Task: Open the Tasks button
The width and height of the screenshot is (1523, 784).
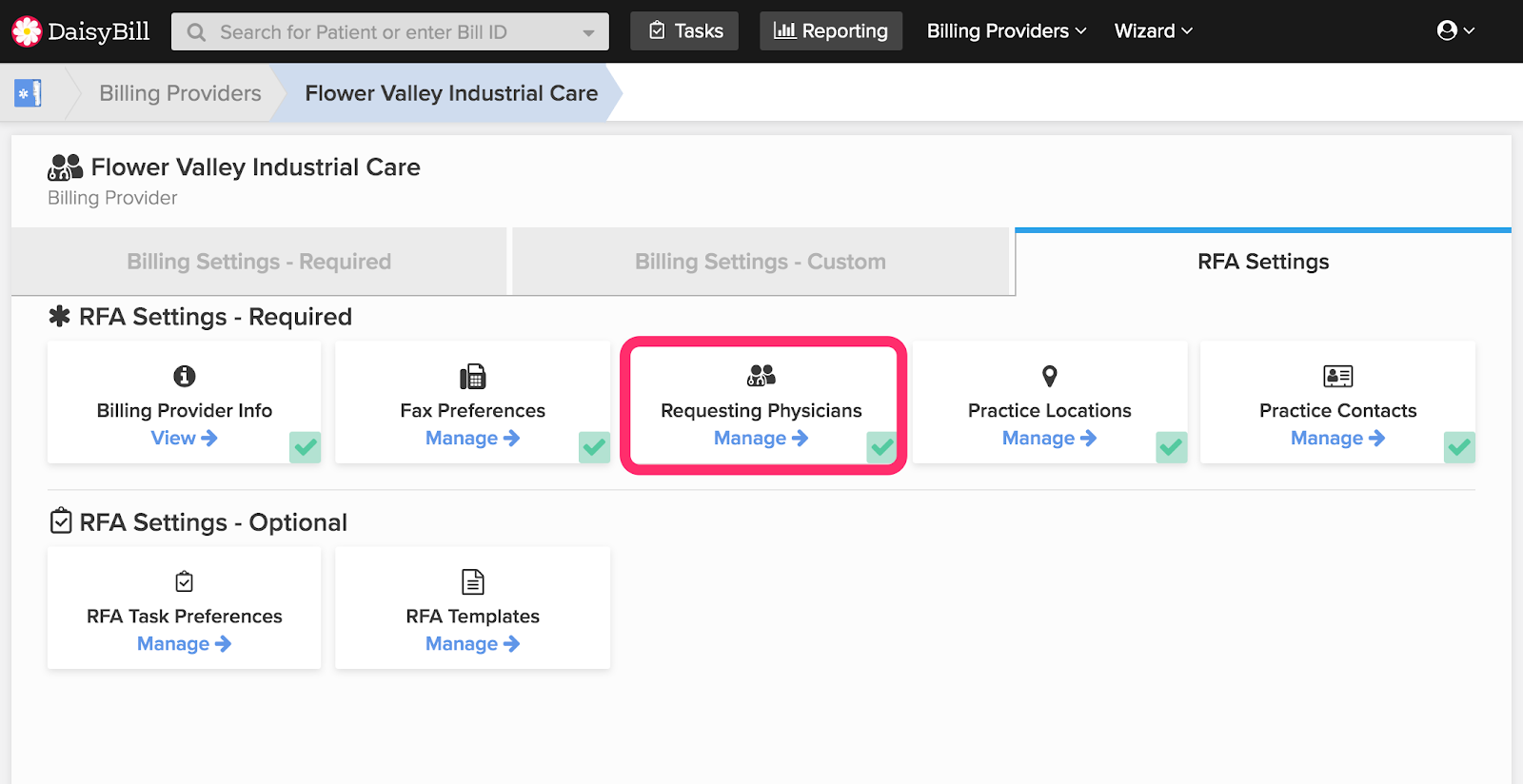Action: coord(684,31)
